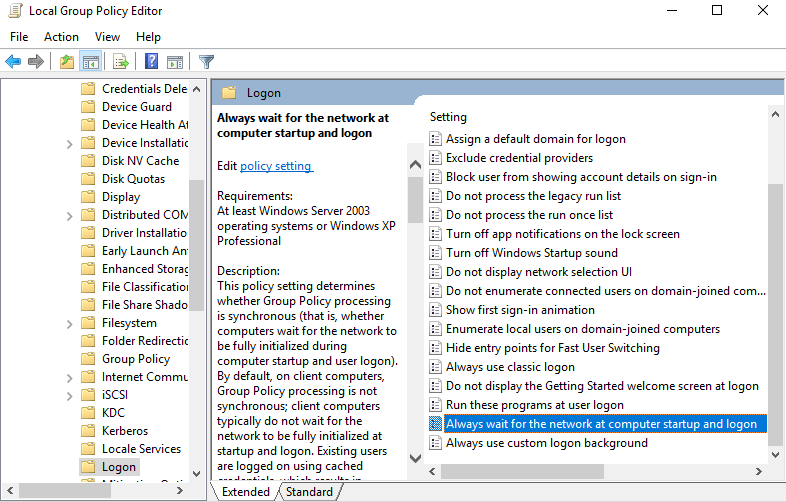Viewport: 786px width, 502px height.
Task: Click the Filter funnel icon
Action: 207,62
